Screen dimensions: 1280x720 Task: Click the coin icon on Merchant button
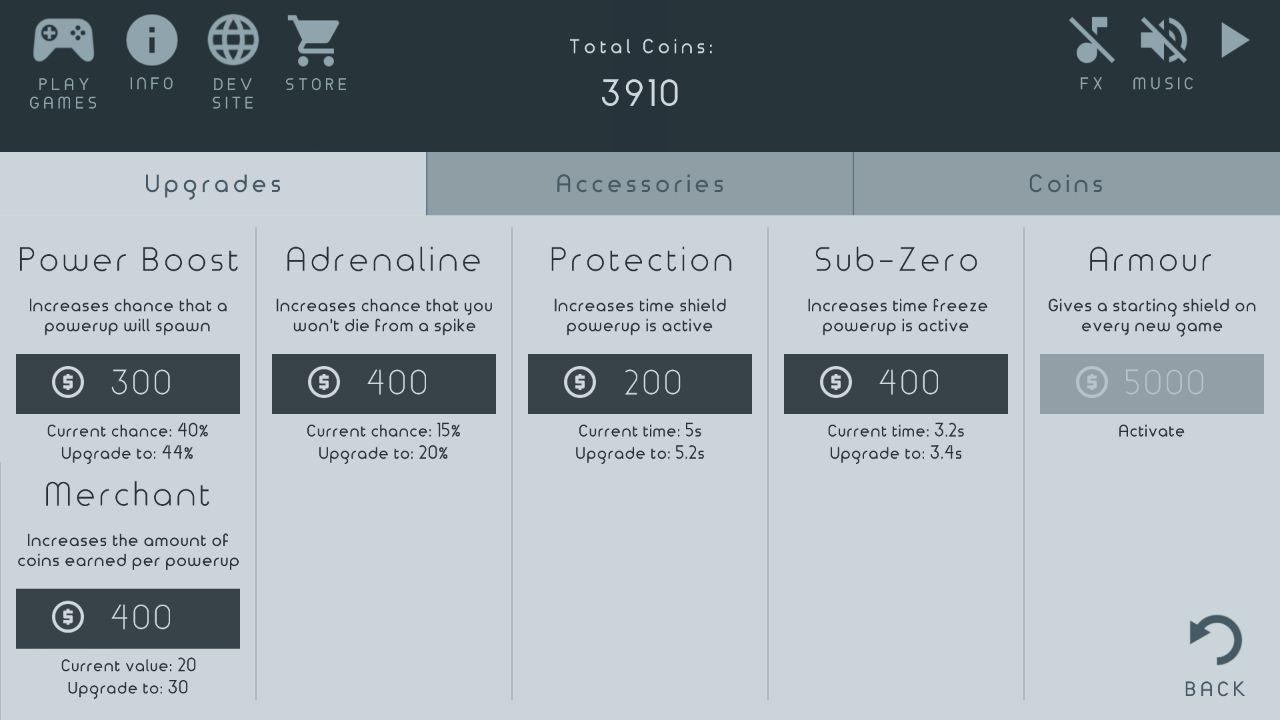(x=68, y=617)
